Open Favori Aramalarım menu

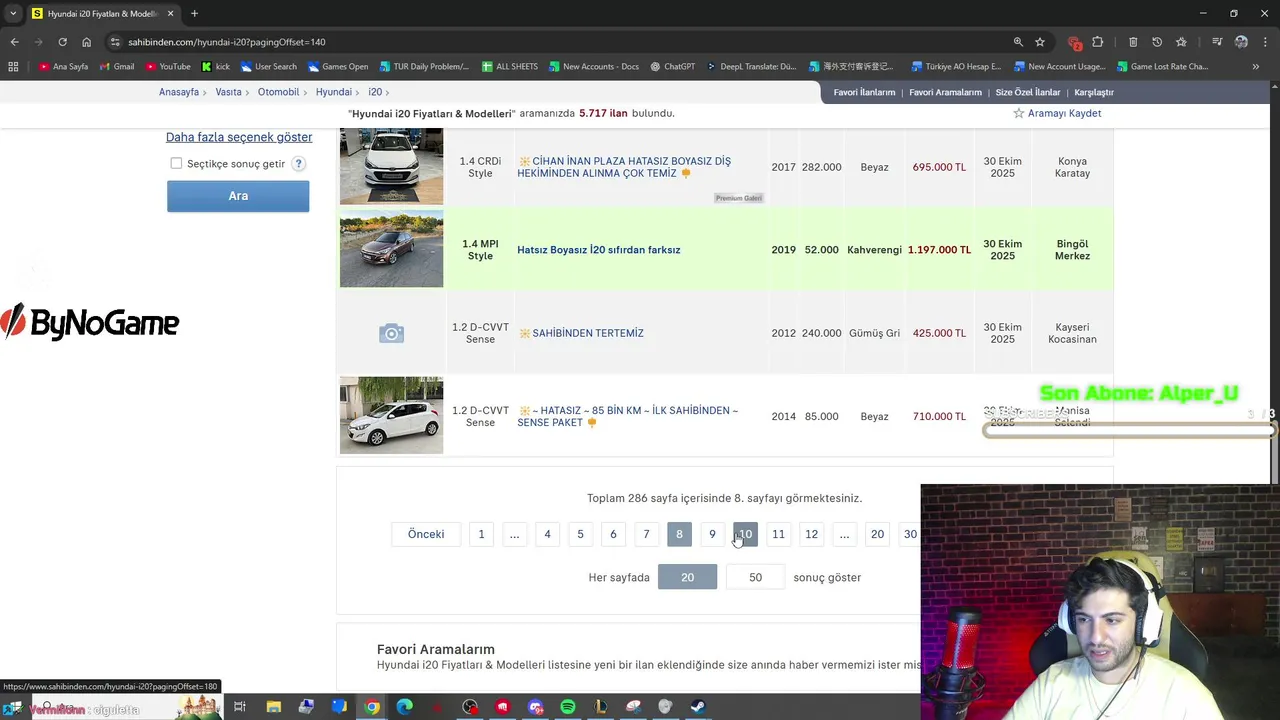coord(945,92)
